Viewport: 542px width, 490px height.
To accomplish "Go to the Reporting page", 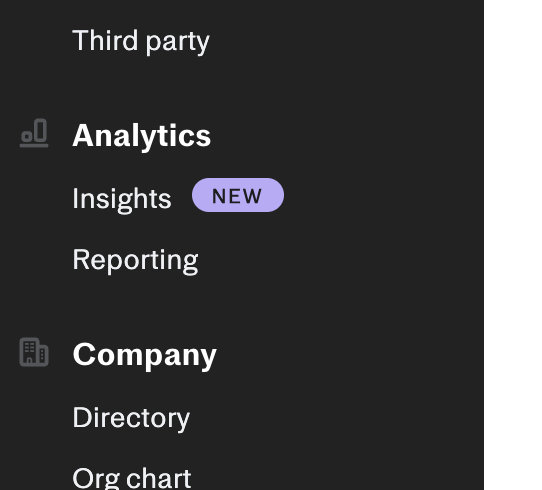I will (x=135, y=260).
